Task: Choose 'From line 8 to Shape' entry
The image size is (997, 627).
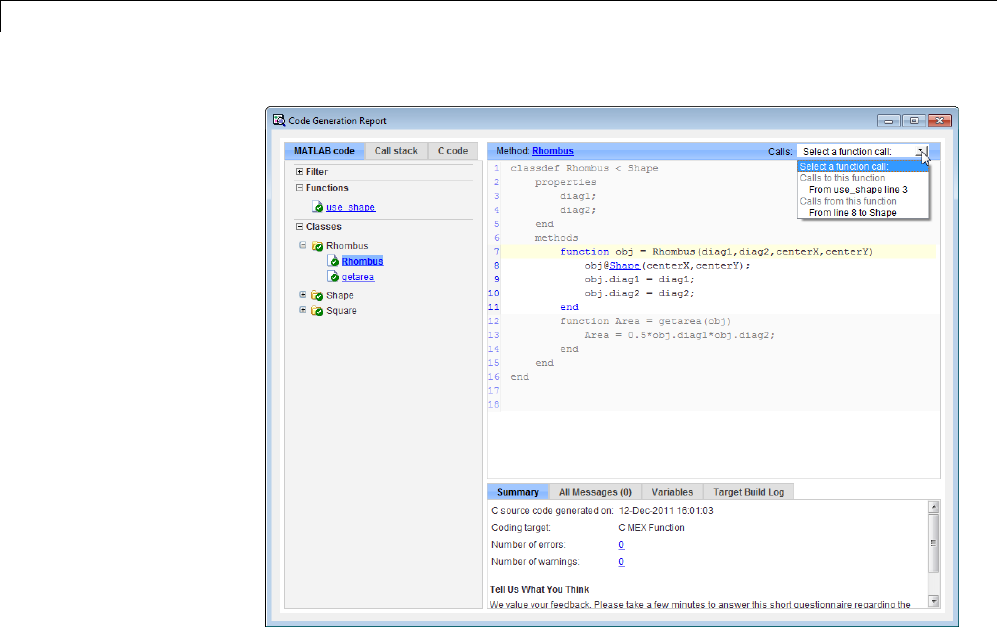Action: [852, 212]
